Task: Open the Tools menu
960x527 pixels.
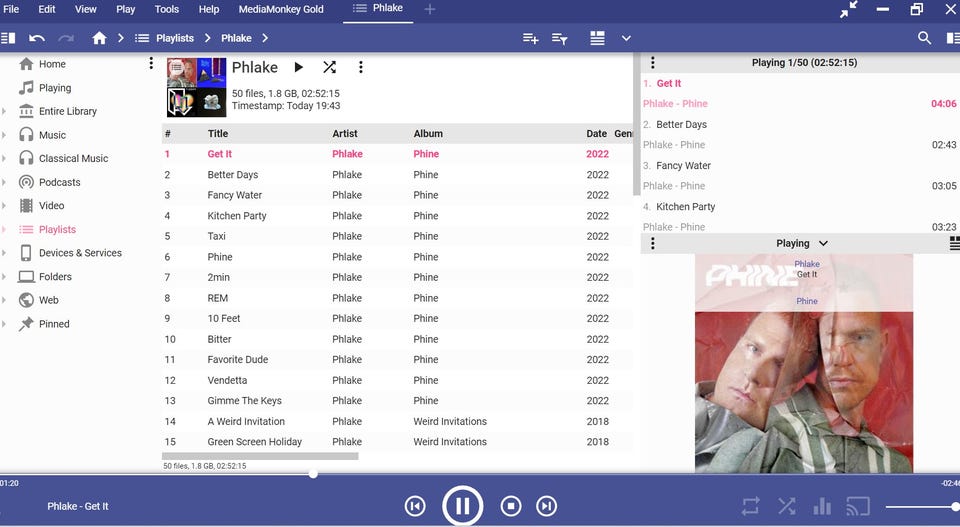Action: pos(167,9)
